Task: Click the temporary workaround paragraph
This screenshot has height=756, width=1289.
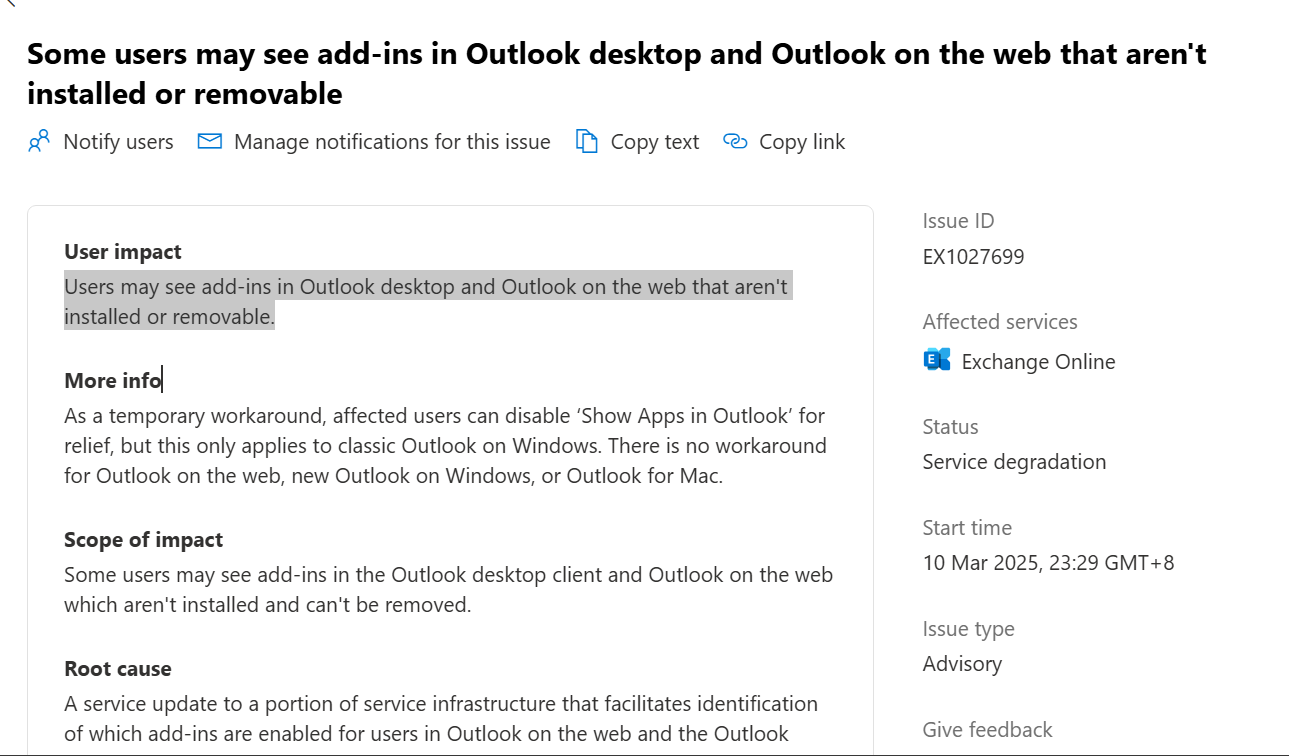Action: [x=446, y=445]
